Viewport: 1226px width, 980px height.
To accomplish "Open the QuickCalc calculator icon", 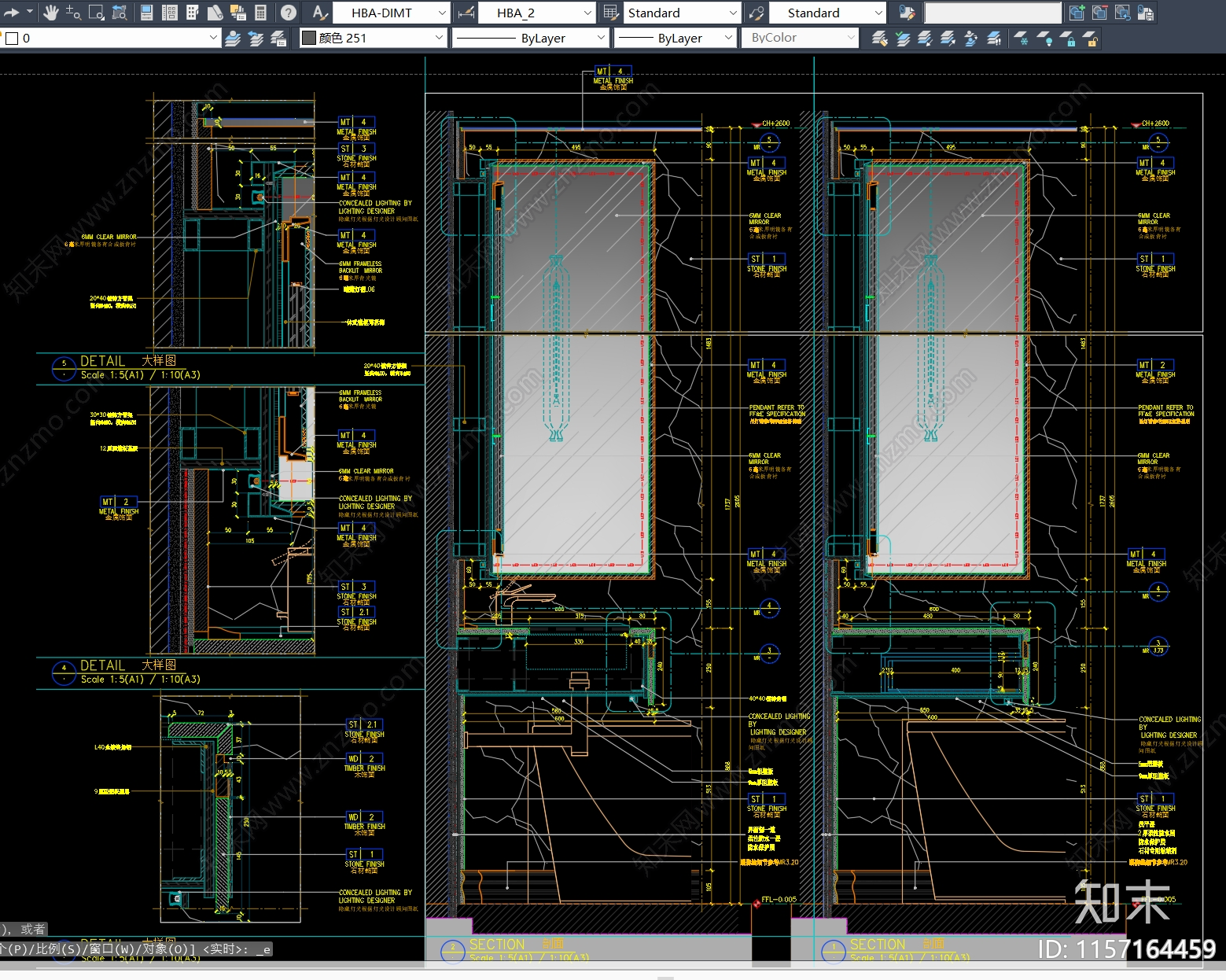I will 260,13.
